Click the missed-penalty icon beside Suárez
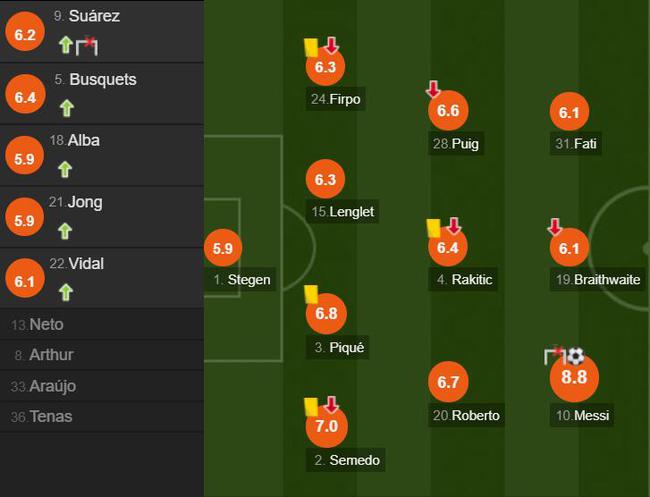 pos(87,46)
